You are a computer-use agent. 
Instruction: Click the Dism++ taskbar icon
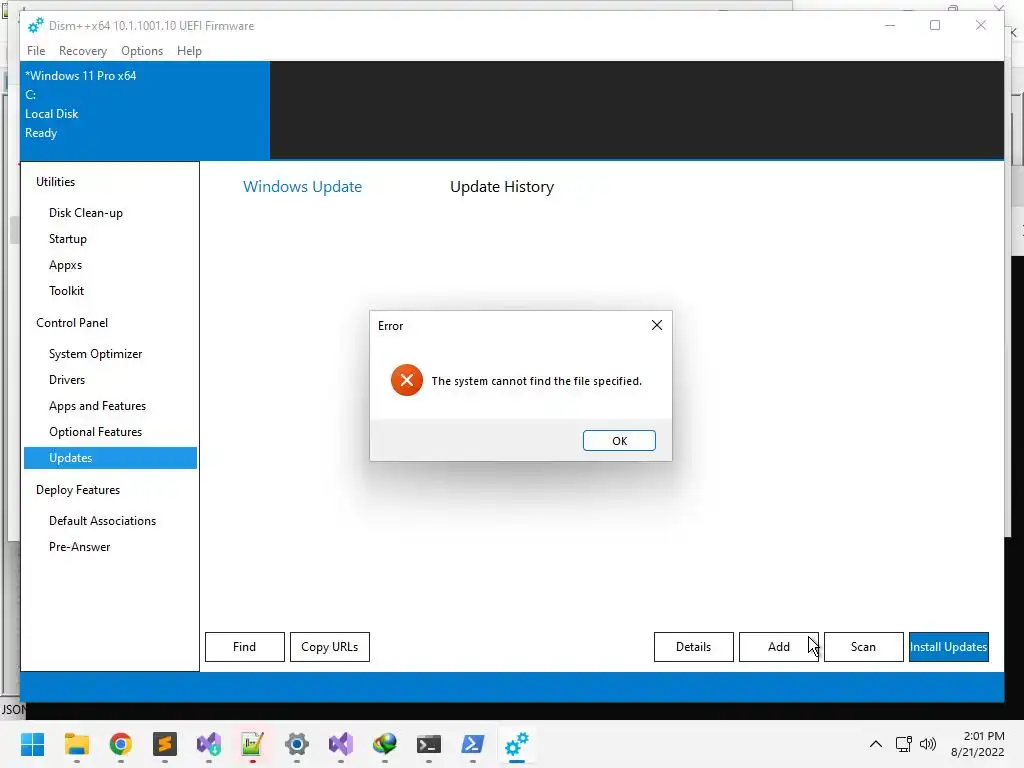[x=517, y=744]
